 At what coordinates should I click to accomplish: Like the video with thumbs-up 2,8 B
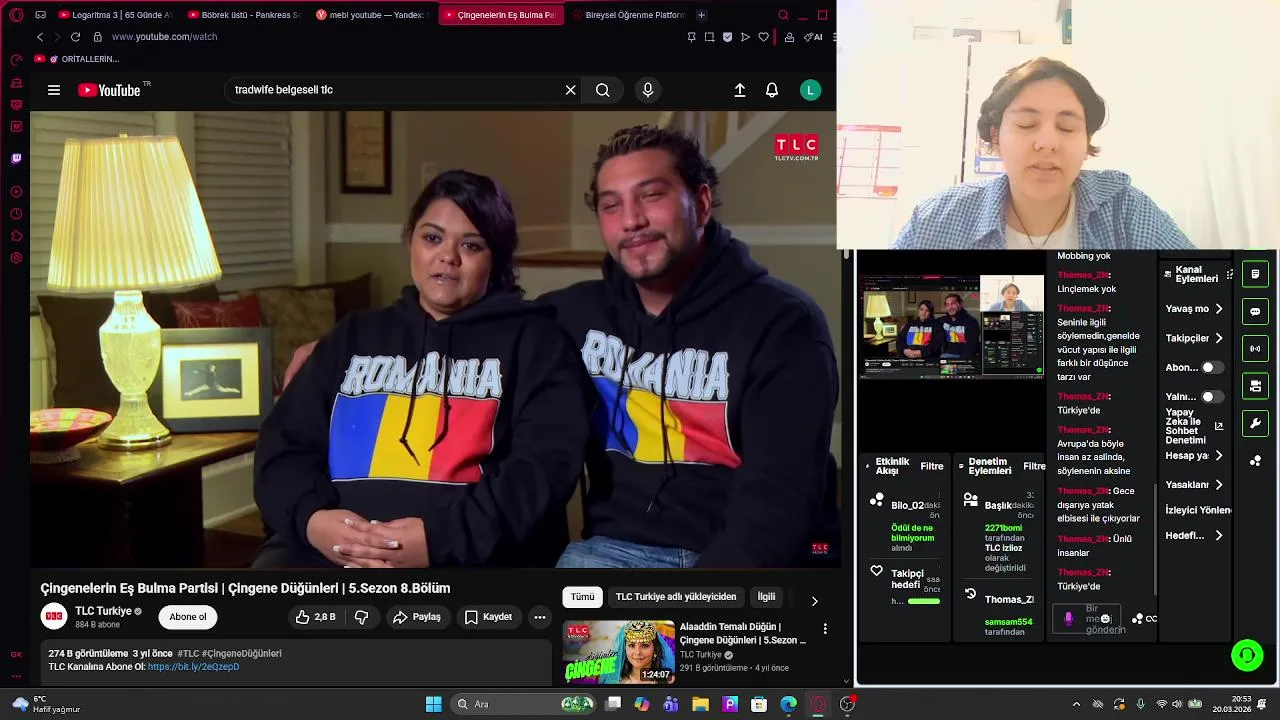coord(315,617)
